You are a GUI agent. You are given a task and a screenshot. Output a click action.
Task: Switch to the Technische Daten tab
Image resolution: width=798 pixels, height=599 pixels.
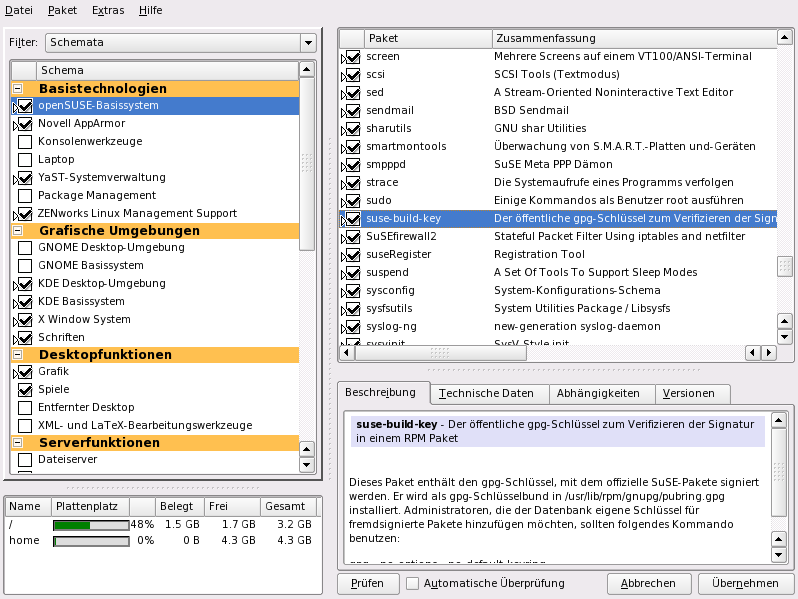(489, 393)
